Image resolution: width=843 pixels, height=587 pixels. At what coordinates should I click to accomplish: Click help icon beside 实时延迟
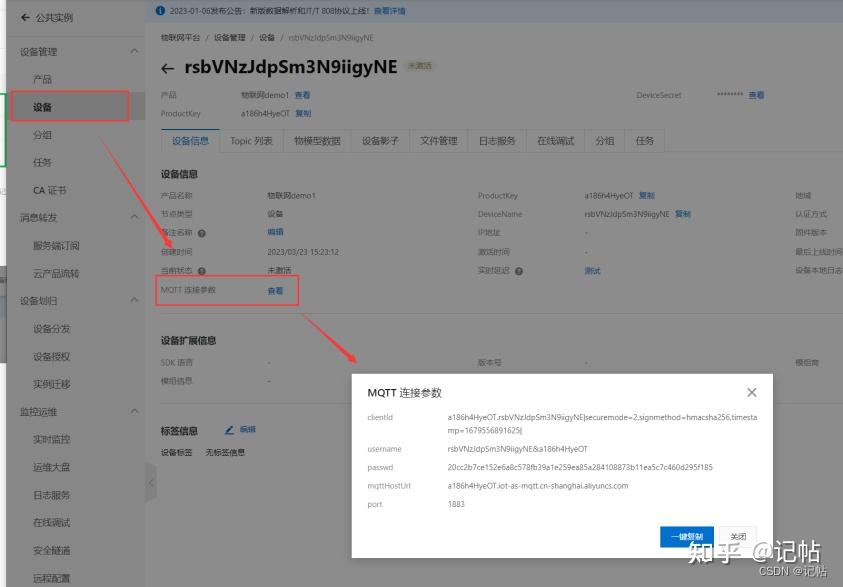click(x=519, y=271)
